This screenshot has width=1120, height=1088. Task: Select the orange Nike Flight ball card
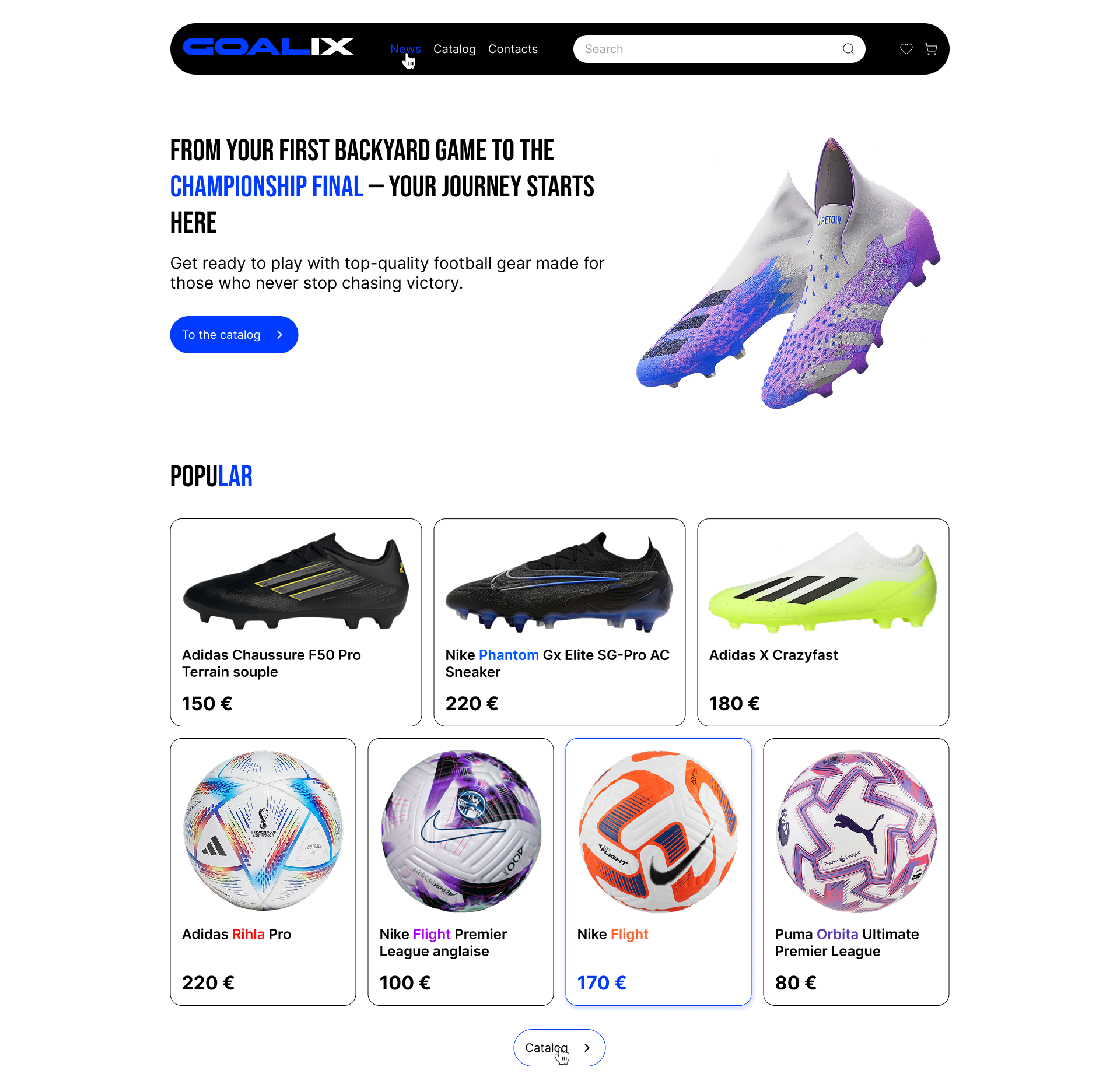pos(659,872)
